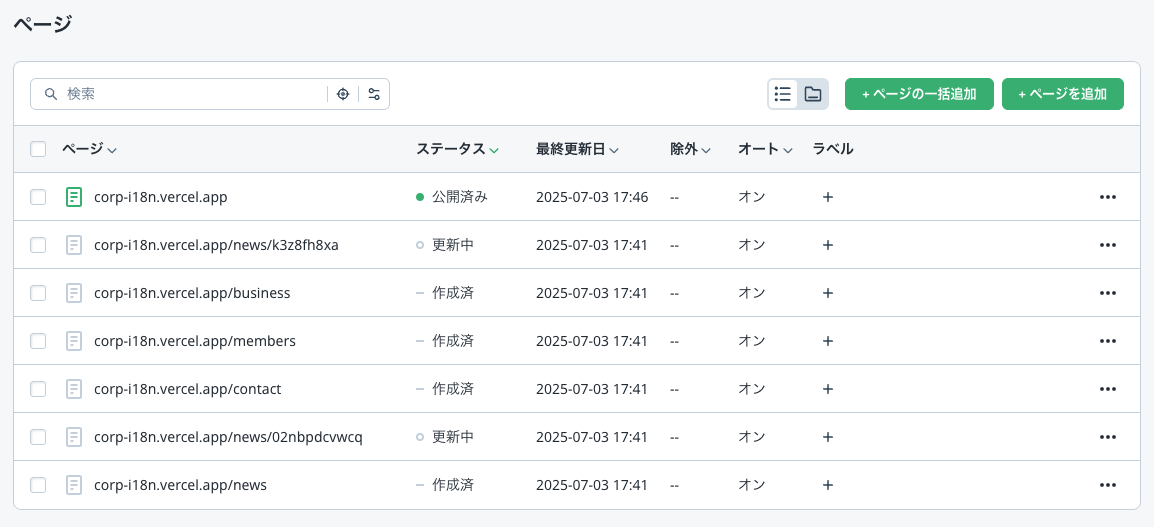This screenshot has height=527, width=1154.
Task: Open the filter sliders icon beside search
Action: tap(374, 94)
